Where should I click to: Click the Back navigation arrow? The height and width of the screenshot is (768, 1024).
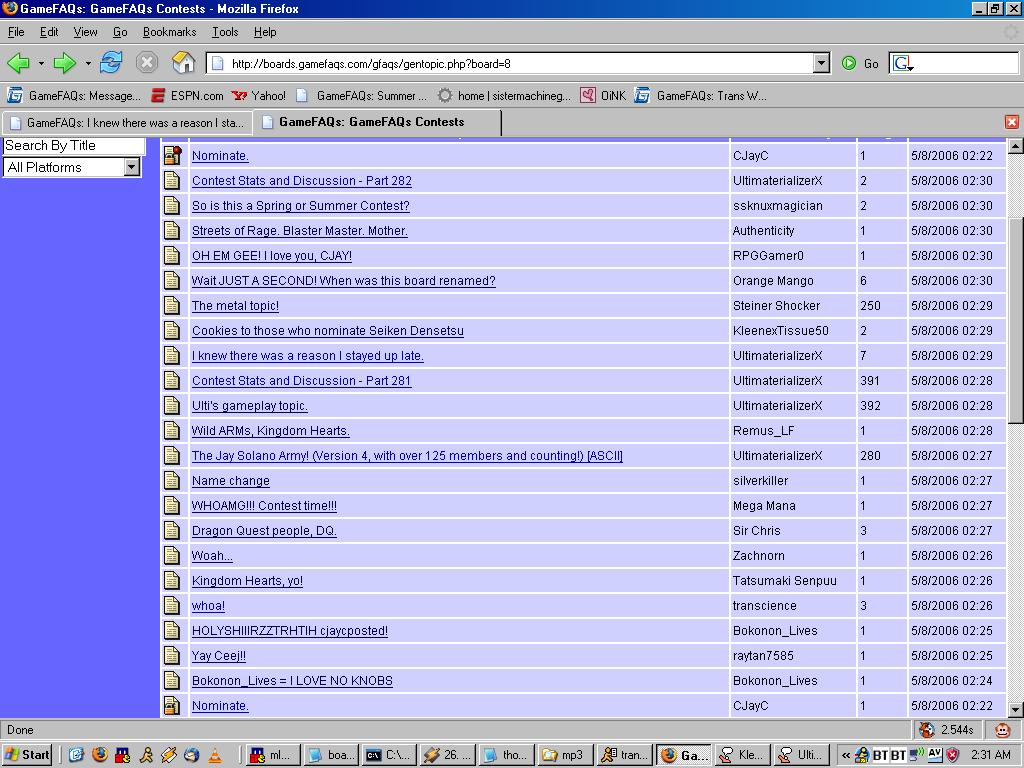pyautogui.click(x=19, y=63)
